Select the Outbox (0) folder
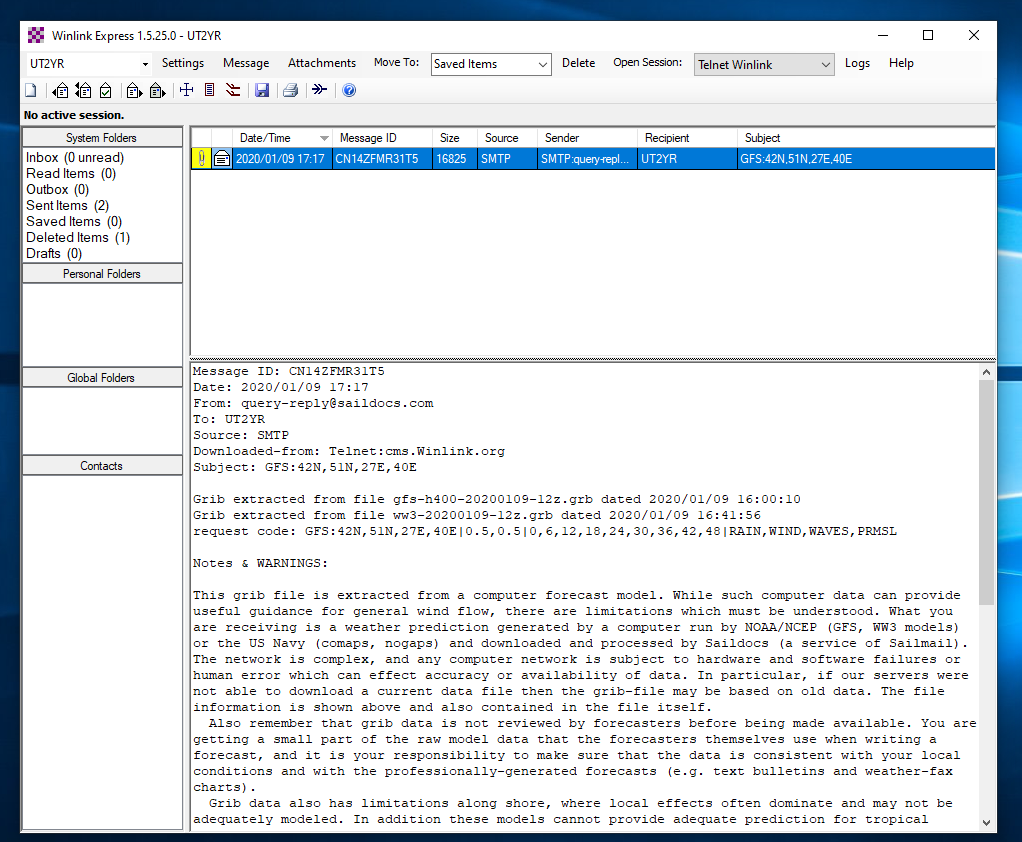 click(x=57, y=190)
